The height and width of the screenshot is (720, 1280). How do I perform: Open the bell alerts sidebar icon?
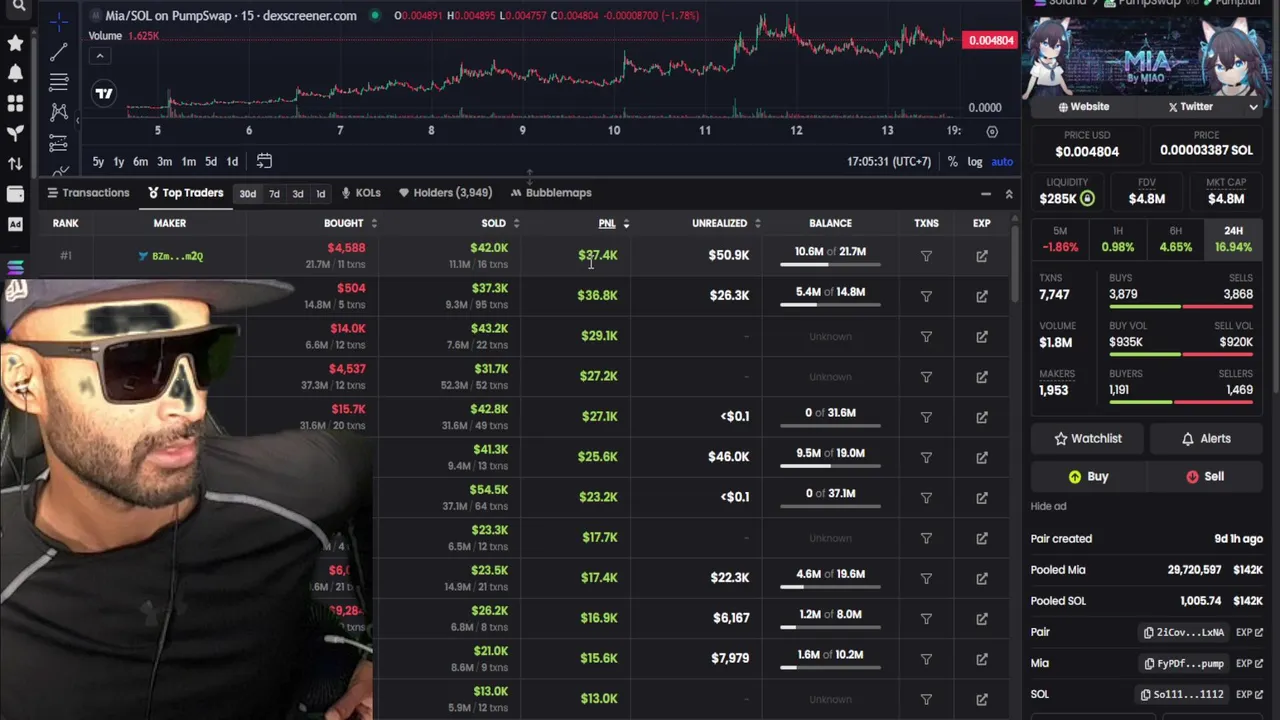[x=15, y=73]
